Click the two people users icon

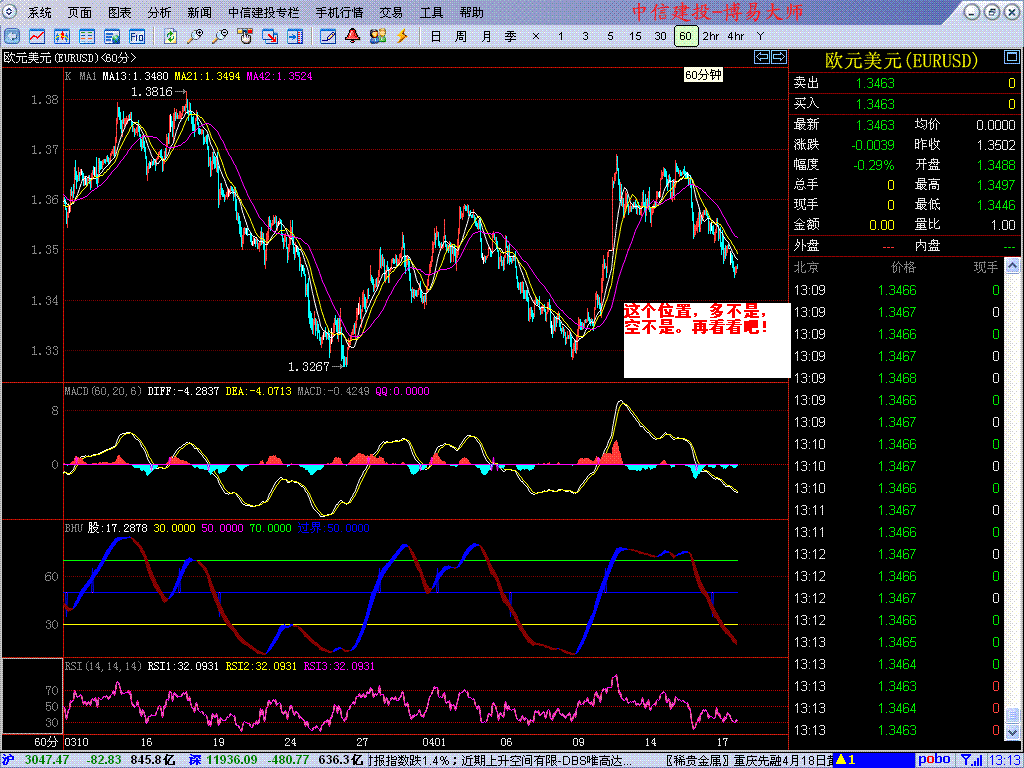(x=377, y=36)
